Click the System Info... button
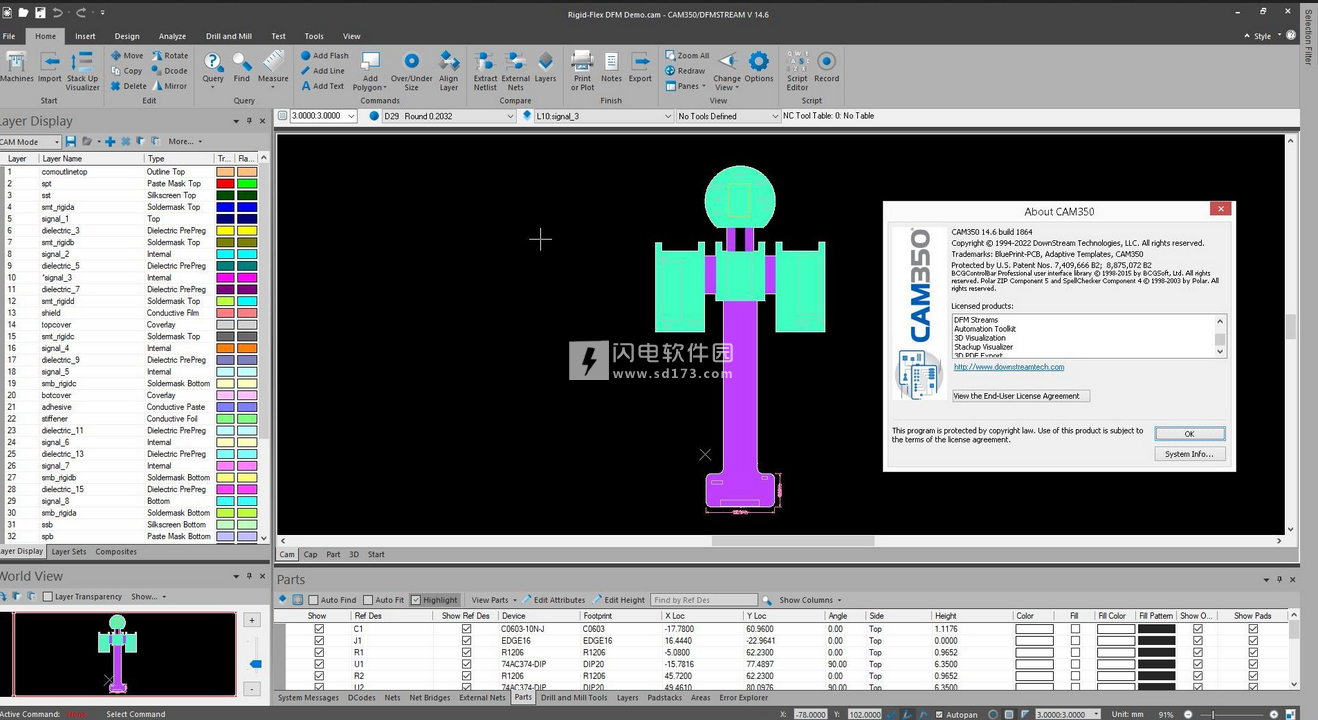Screen dimensions: 1318x720 (x=1189, y=454)
